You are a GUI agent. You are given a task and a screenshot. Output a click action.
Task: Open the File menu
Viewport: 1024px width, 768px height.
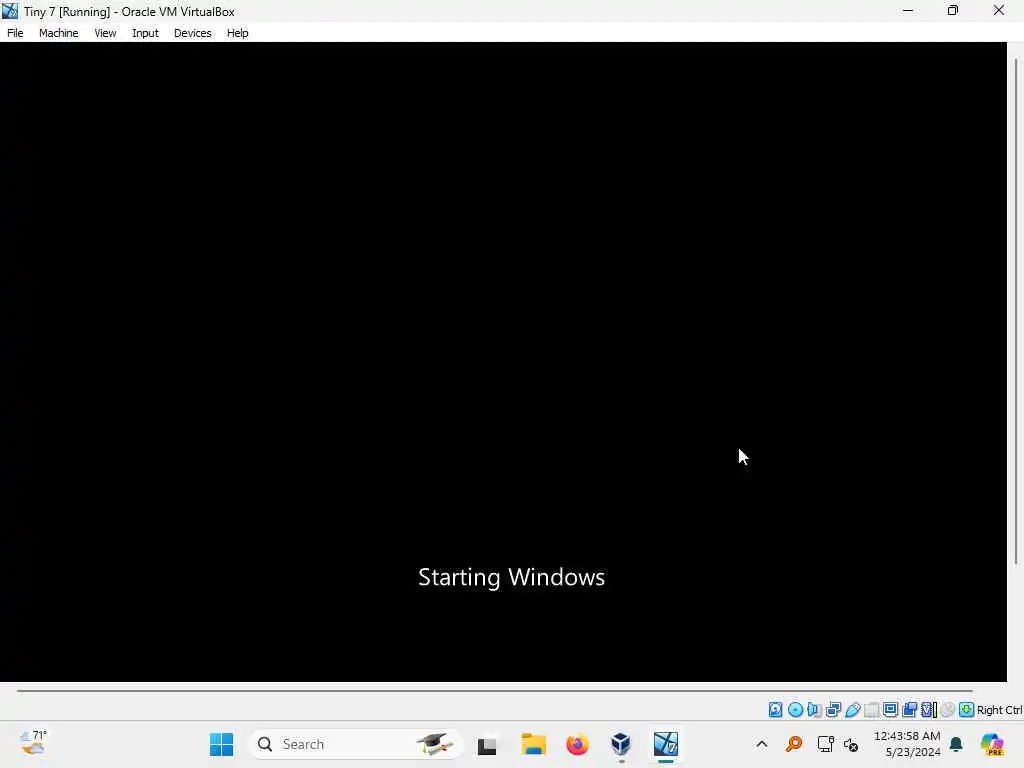(x=15, y=33)
